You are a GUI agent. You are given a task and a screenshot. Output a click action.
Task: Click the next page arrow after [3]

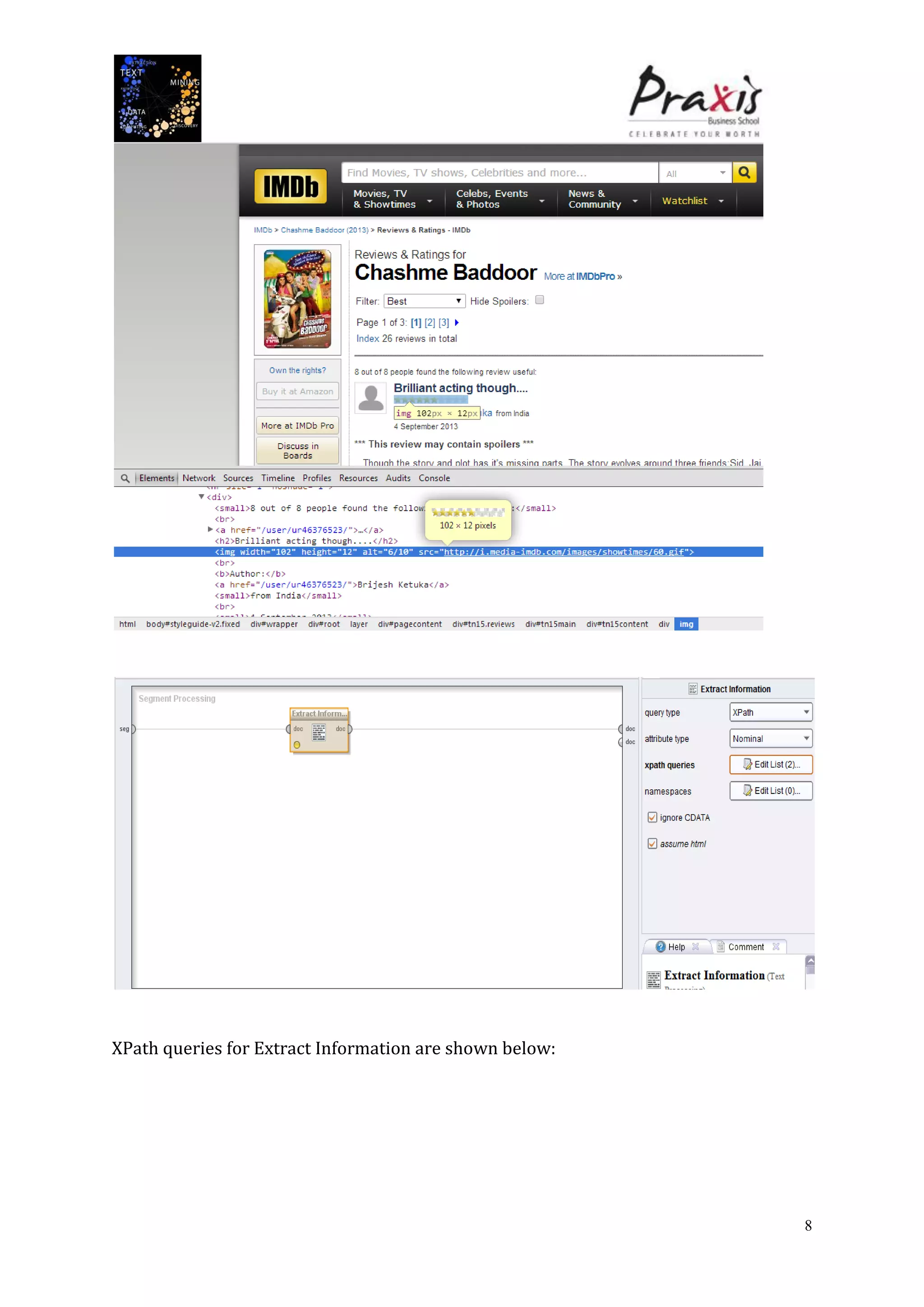[456, 323]
